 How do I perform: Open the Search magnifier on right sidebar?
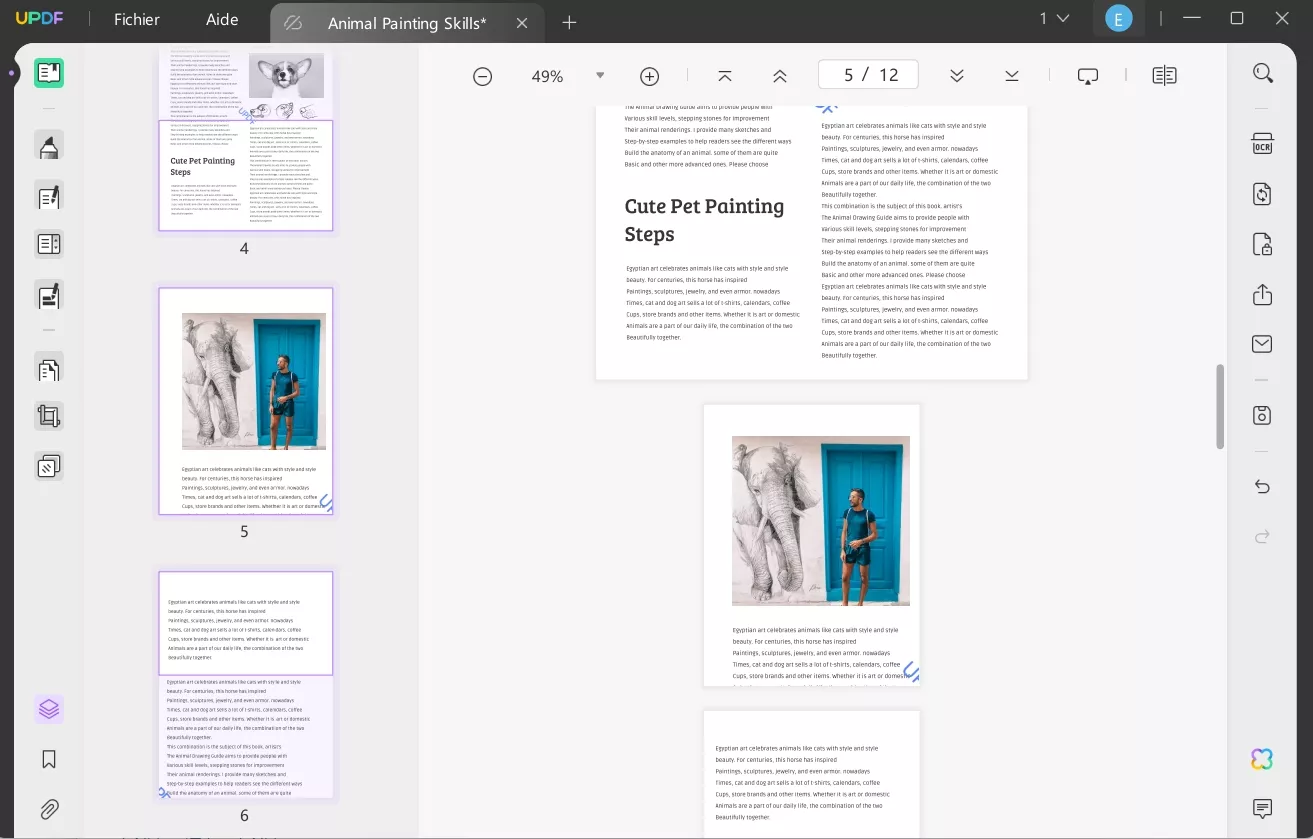click(1262, 73)
